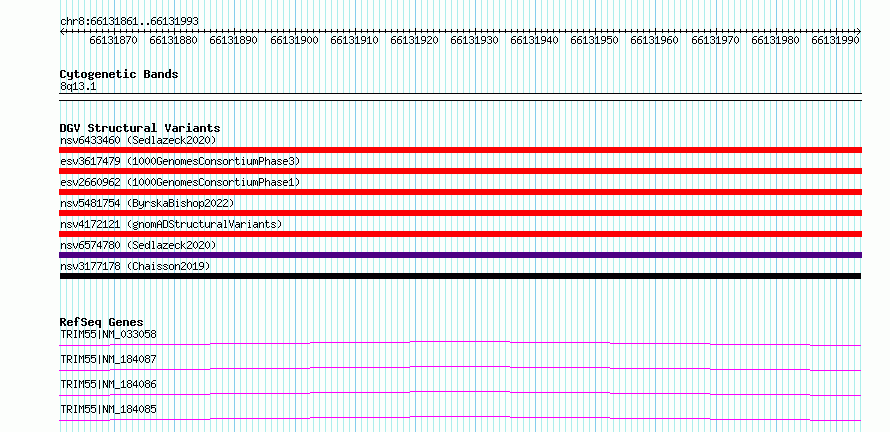
Task: Select ruler position 66131880
Action: pyautogui.click(x=174, y=40)
